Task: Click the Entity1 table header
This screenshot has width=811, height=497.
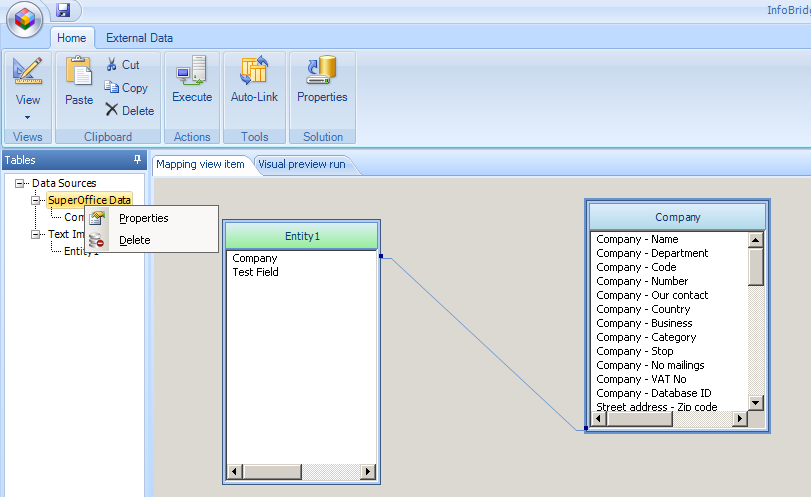Action: click(x=302, y=236)
